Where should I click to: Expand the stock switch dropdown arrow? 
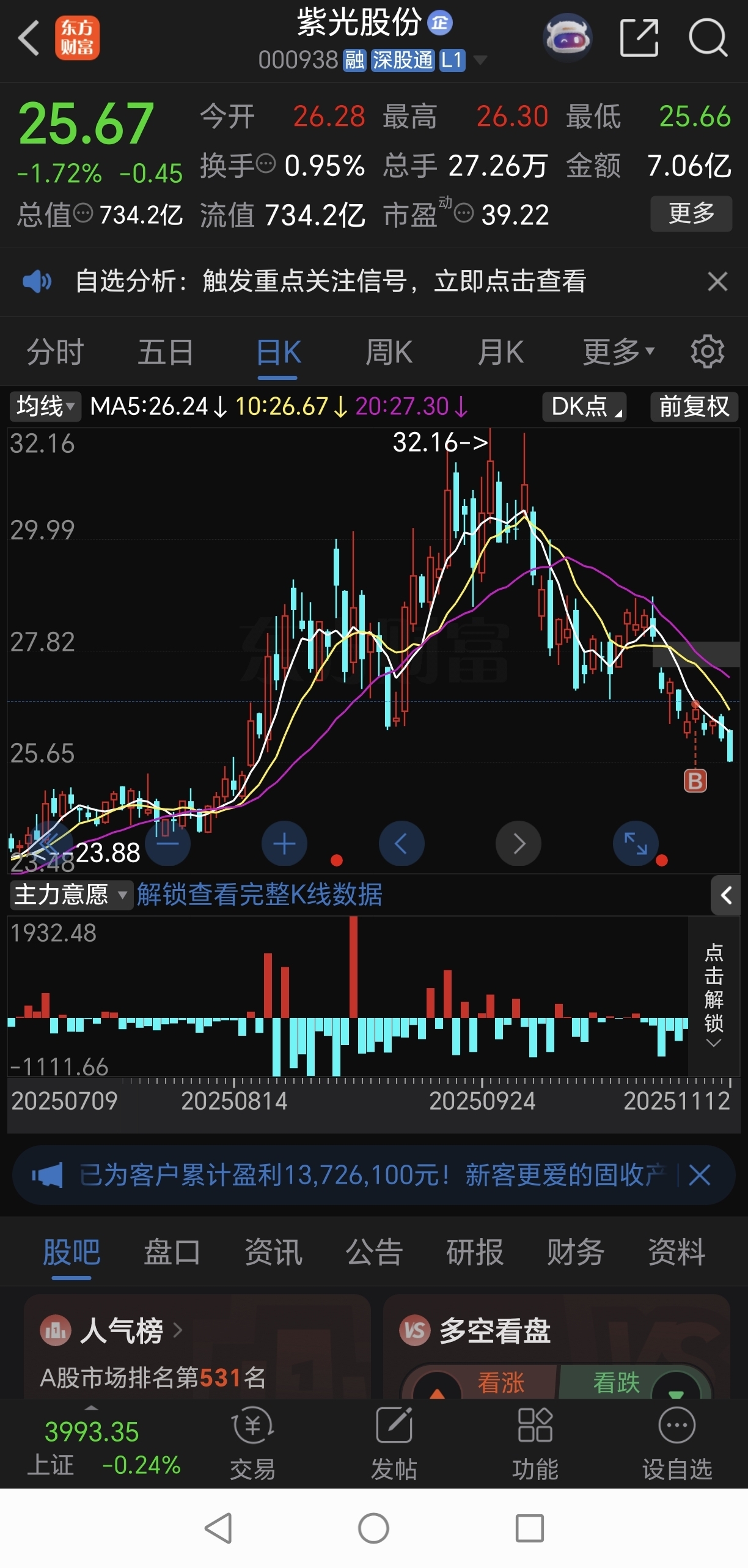(x=480, y=60)
